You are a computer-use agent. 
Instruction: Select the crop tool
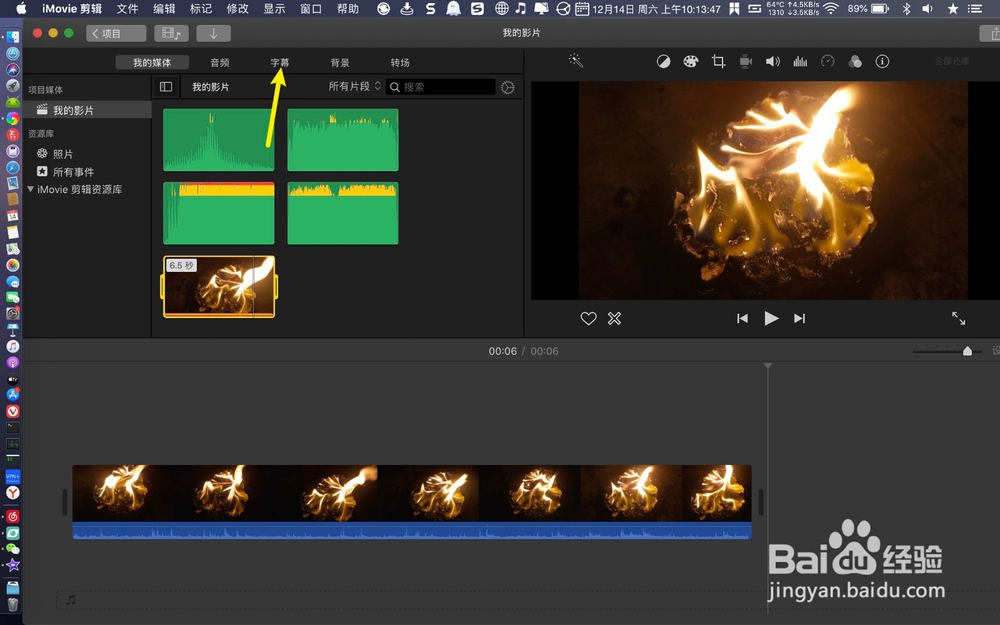(718, 61)
